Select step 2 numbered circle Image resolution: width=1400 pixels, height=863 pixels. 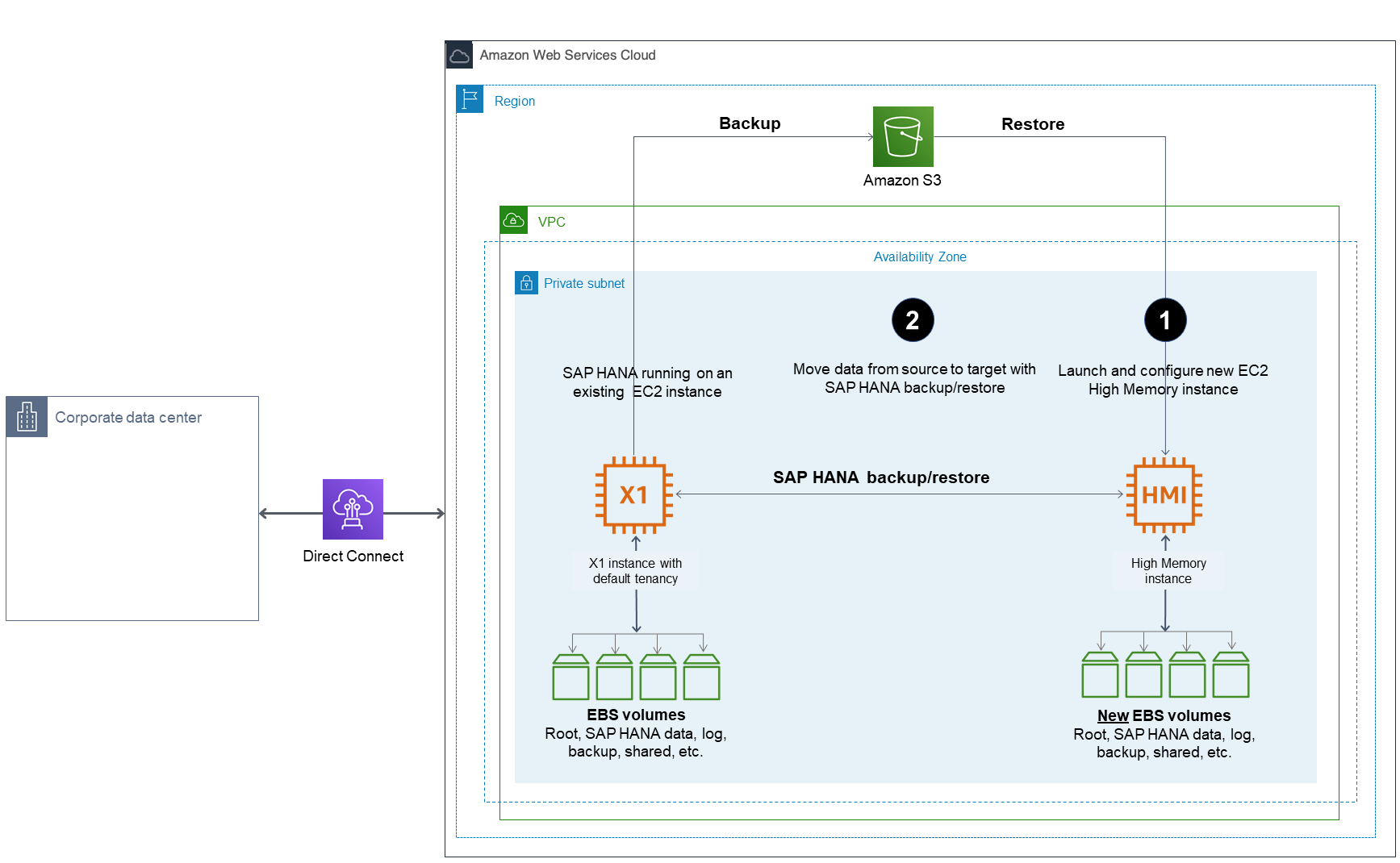tap(913, 319)
